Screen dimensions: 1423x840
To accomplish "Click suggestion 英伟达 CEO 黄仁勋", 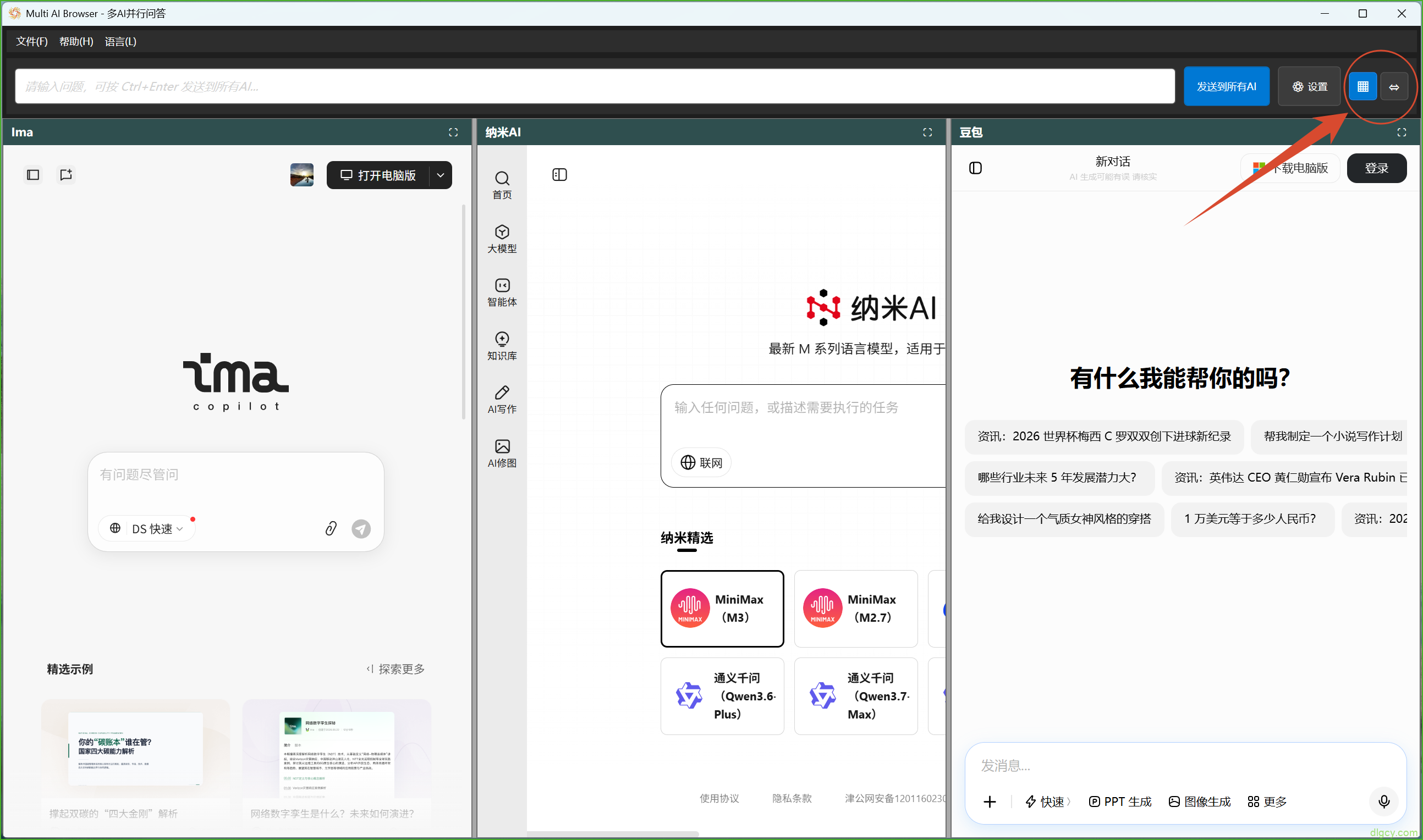I will tap(1284, 478).
